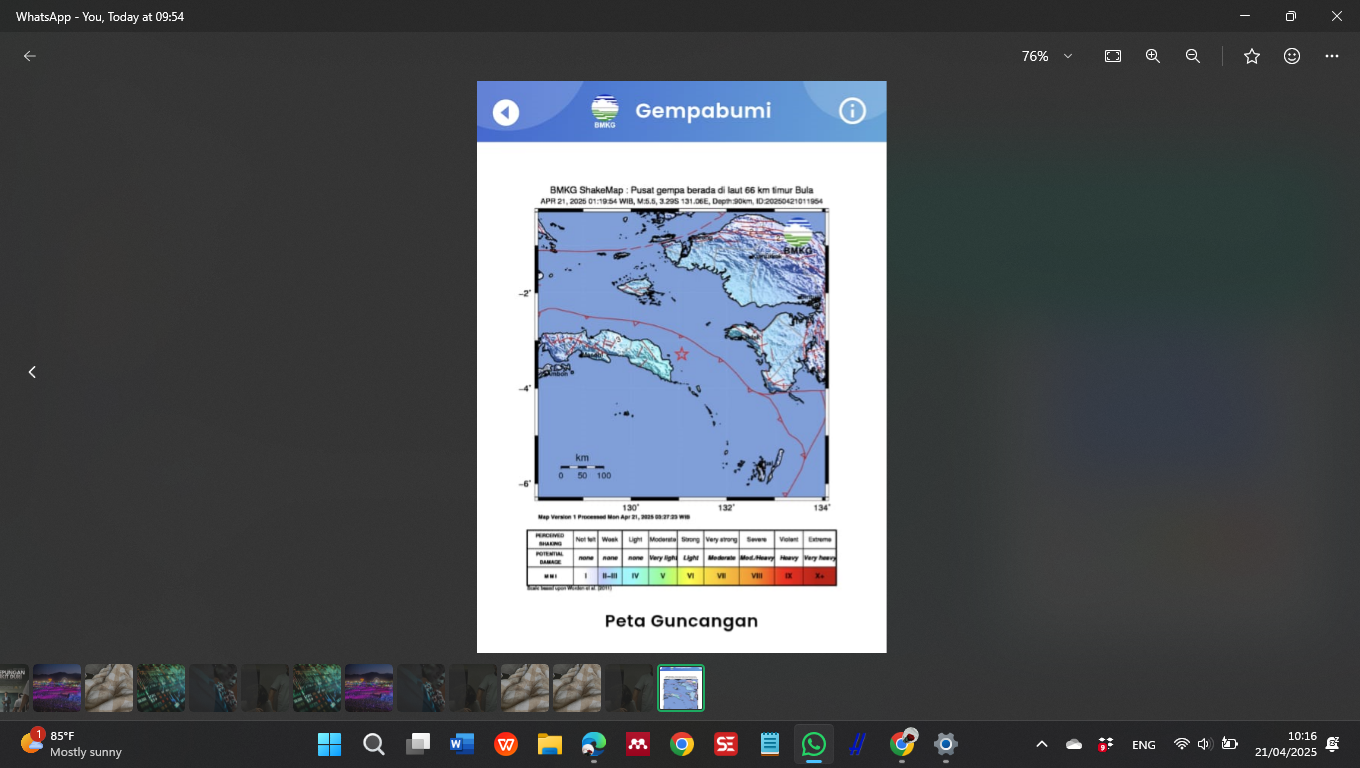
Task: Launch Microsoft Word from the taskbar
Action: (x=462, y=744)
